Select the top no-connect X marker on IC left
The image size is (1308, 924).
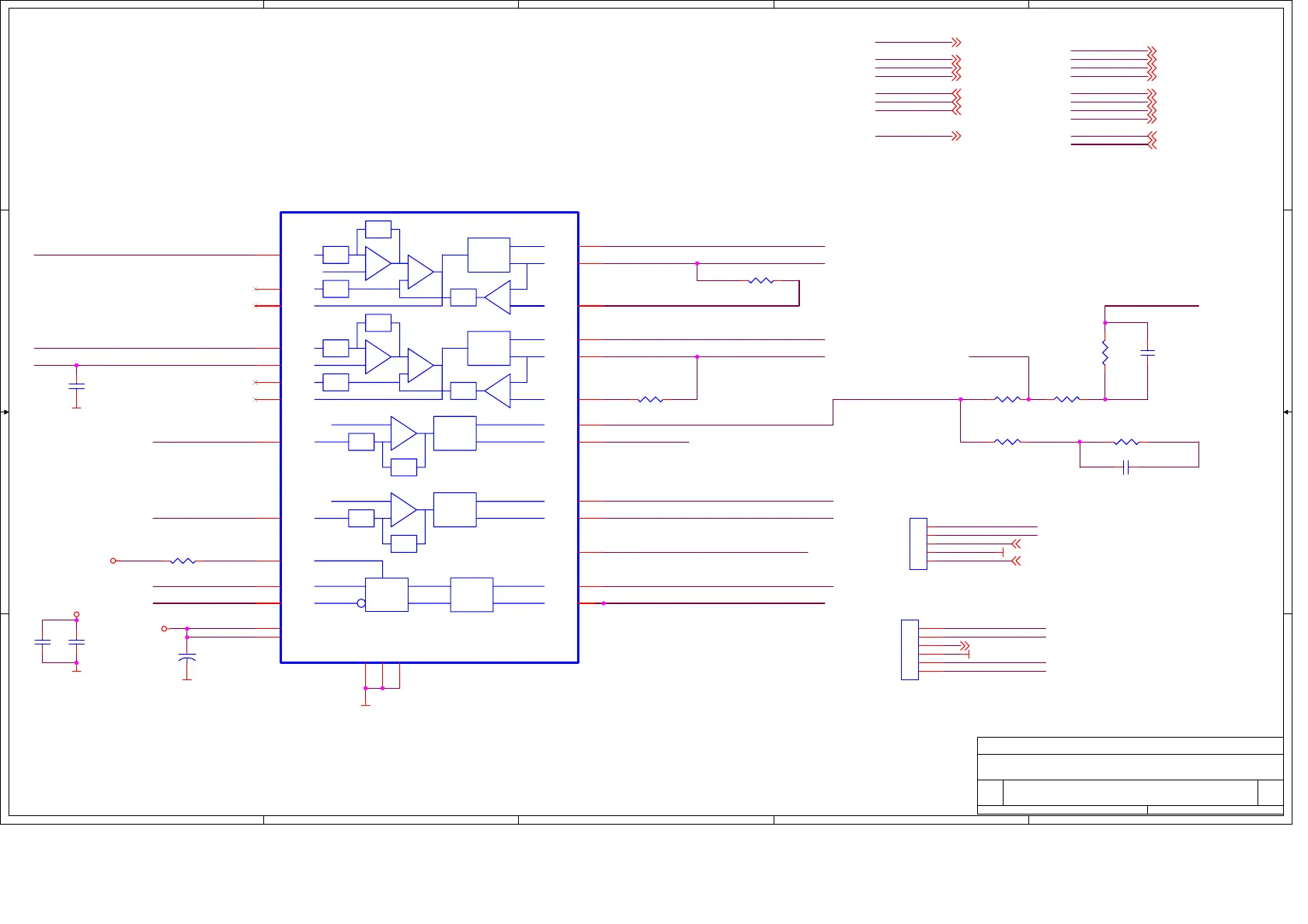256,289
